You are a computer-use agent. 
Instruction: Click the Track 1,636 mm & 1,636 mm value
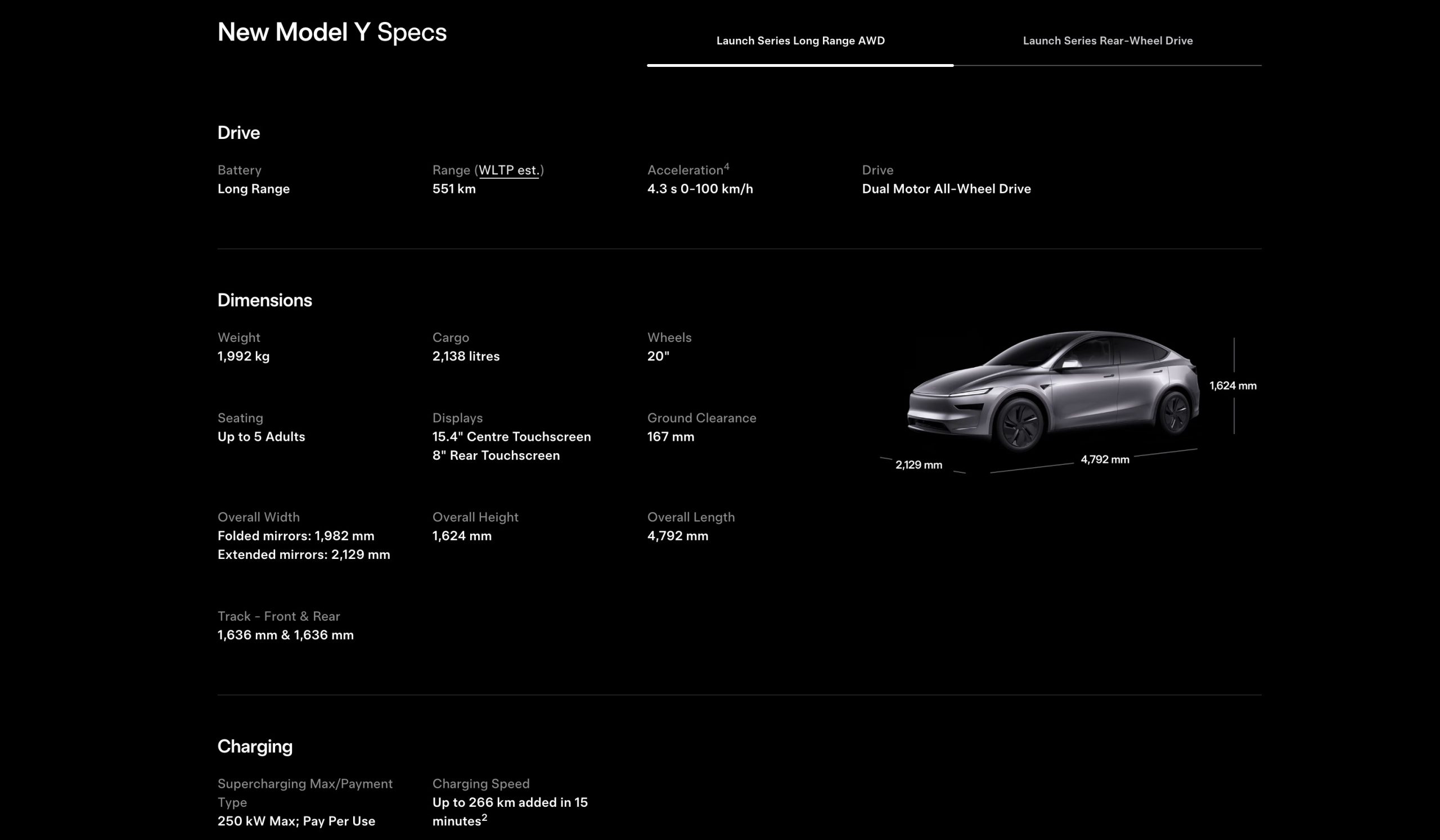[x=285, y=635]
